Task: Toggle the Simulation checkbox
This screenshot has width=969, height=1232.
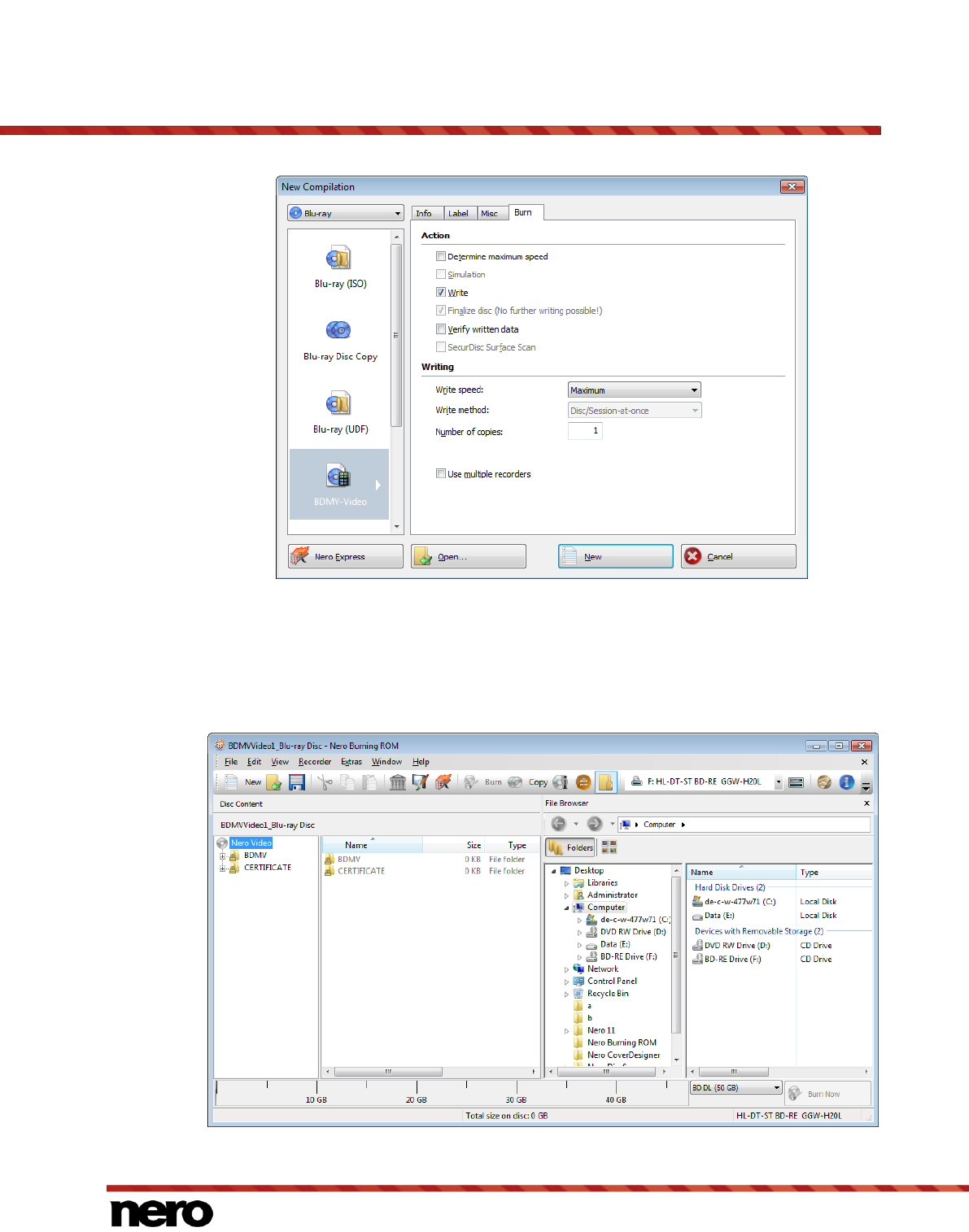Action: pyautogui.click(x=441, y=274)
